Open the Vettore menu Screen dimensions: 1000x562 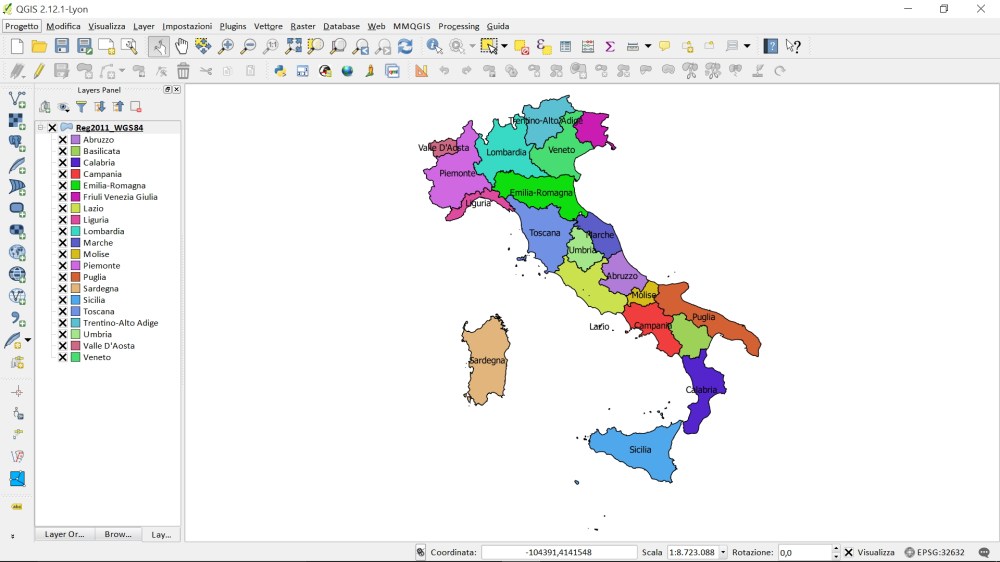268,26
